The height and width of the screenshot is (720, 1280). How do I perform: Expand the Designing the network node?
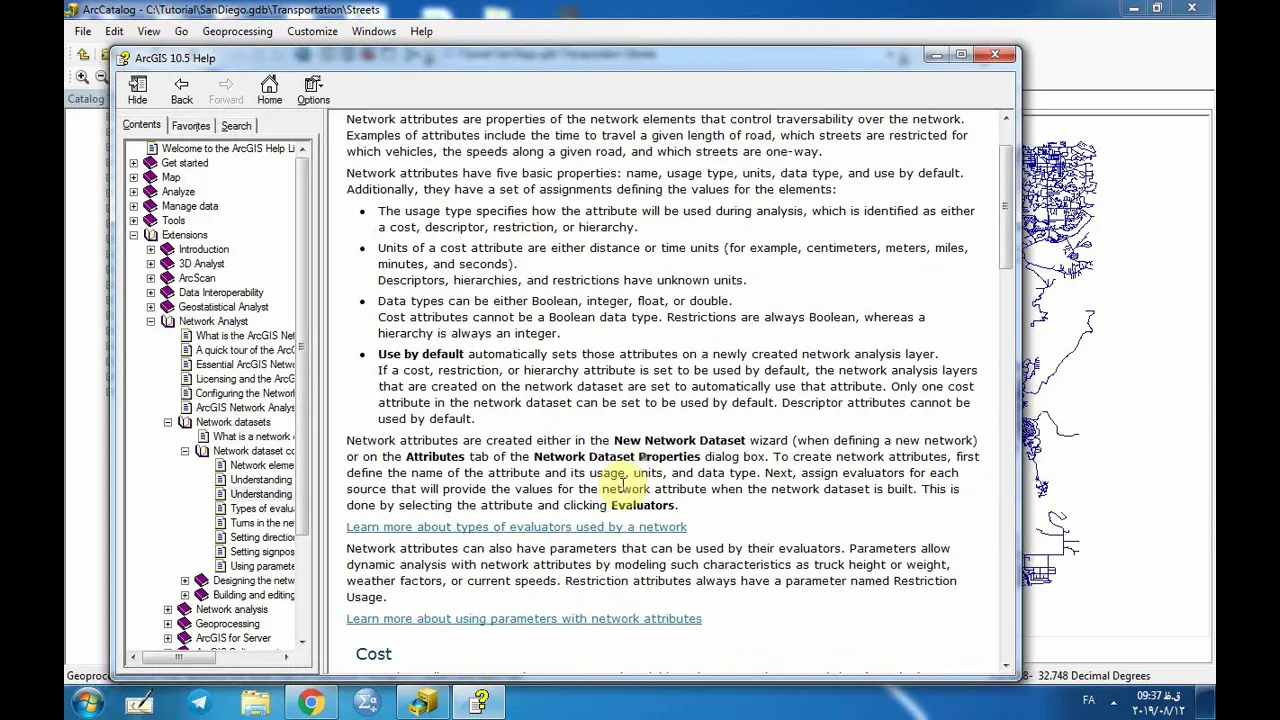[185, 581]
